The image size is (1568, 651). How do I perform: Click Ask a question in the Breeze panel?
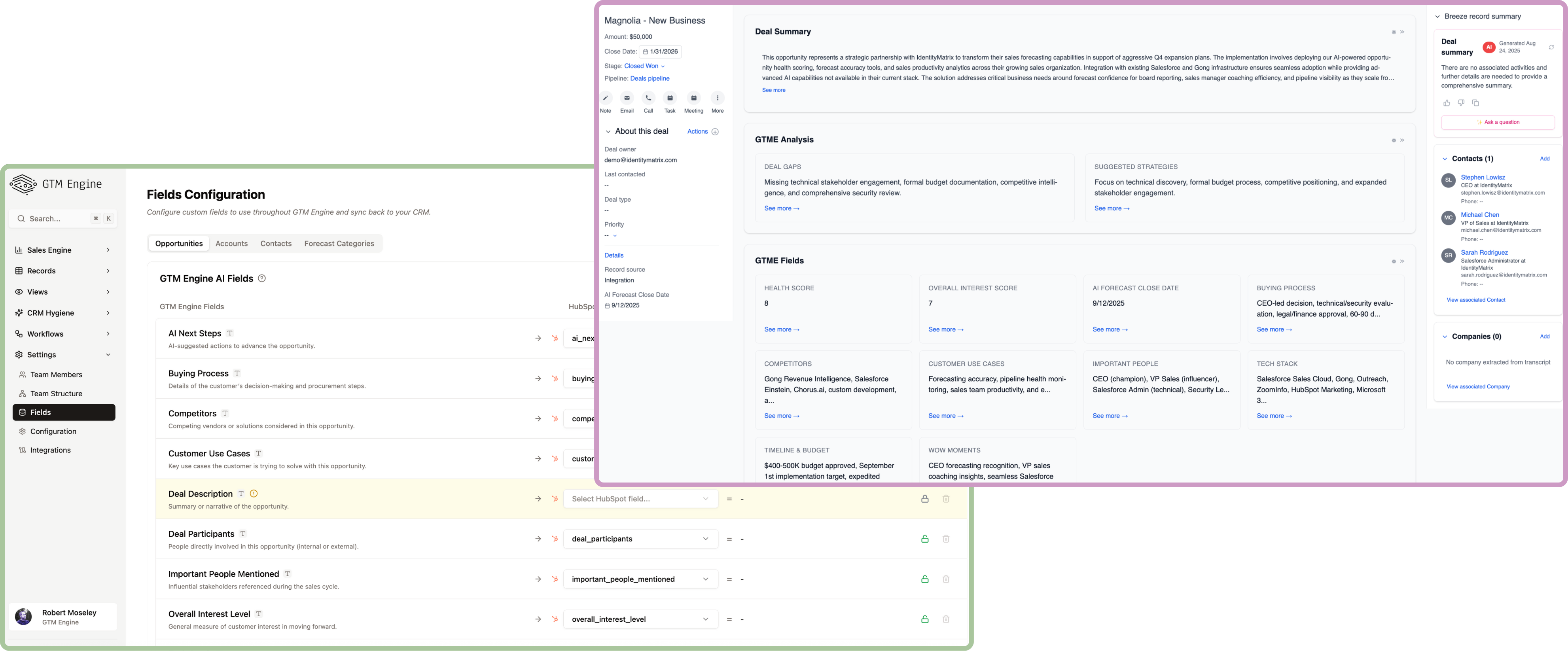tap(1498, 122)
